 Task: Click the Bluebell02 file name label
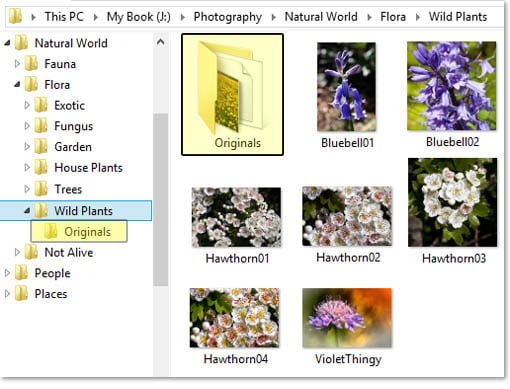pyautogui.click(x=452, y=142)
